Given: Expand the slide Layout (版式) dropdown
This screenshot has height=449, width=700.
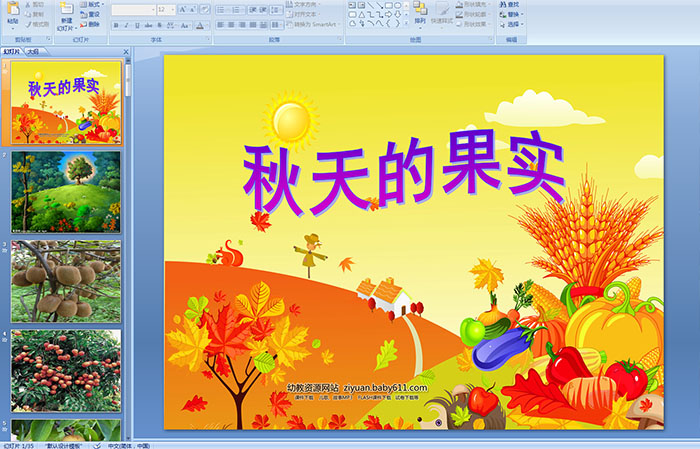Looking at the screenshot, I should 106,4.
